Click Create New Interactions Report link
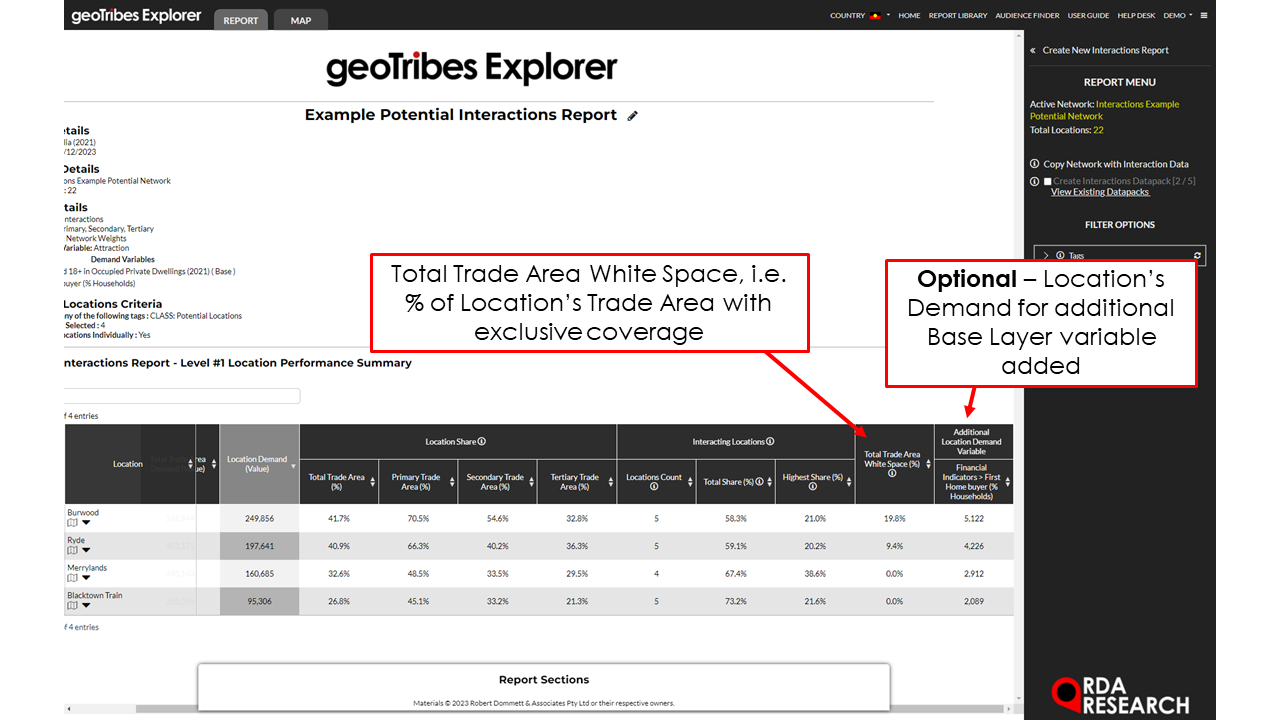The height and width of the screenshot is (720, 1280). click(x=1106, y=50)
